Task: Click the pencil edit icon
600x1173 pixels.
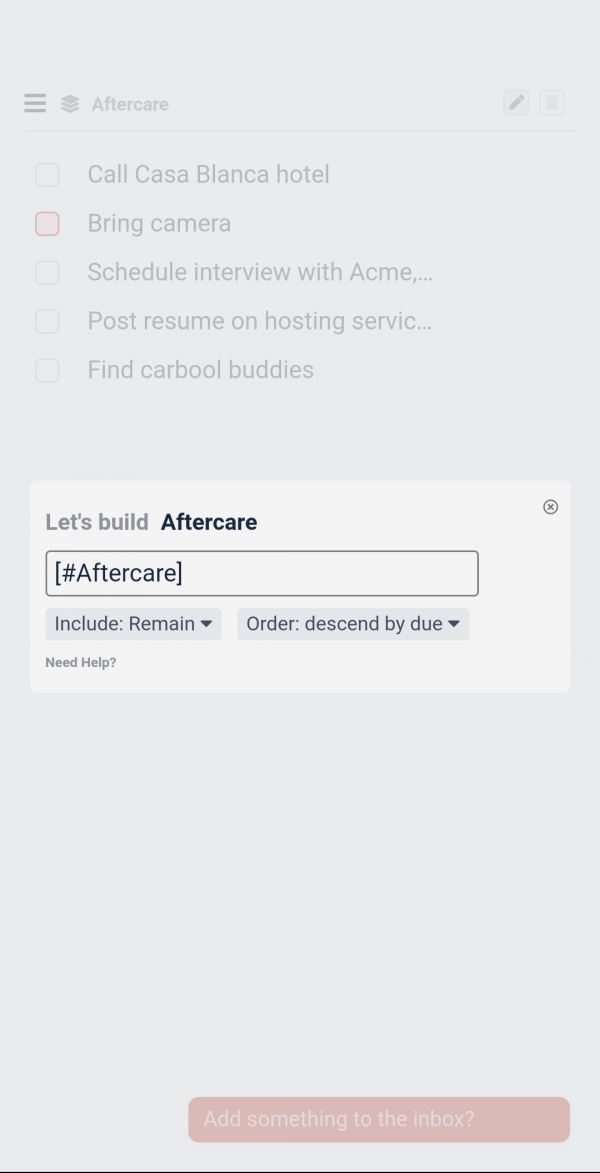Action: (x=516, y=103)
